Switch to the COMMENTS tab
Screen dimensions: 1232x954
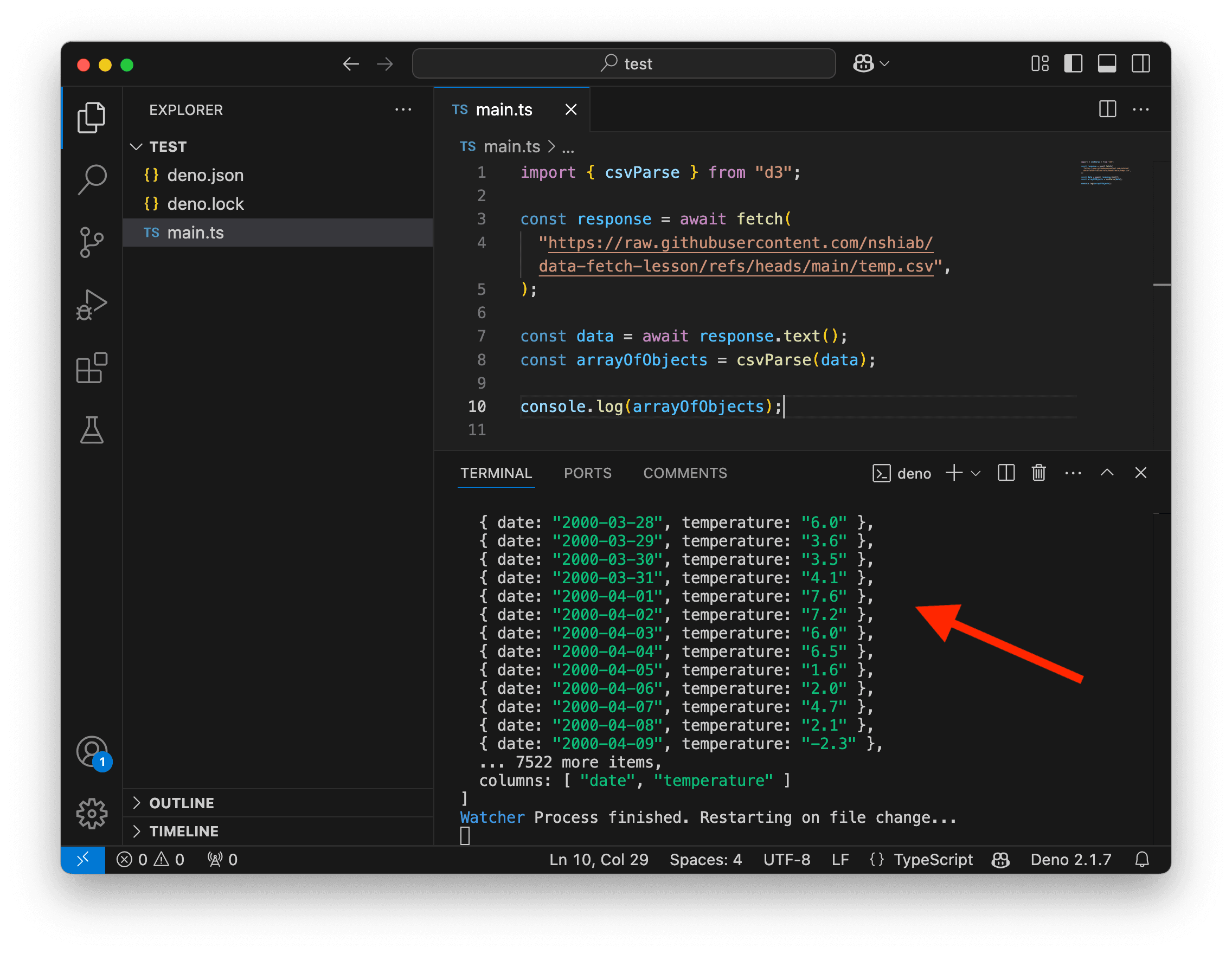[x=685, y=473]
